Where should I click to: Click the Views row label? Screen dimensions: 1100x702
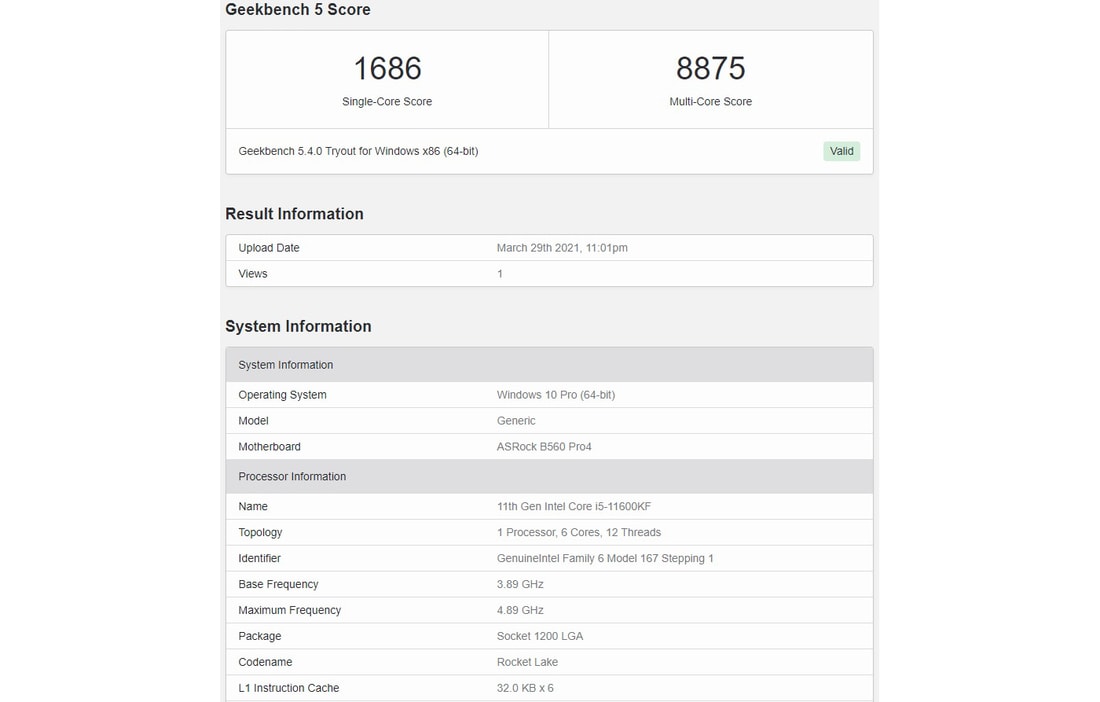pyautogui.click(x=253, y=274)
